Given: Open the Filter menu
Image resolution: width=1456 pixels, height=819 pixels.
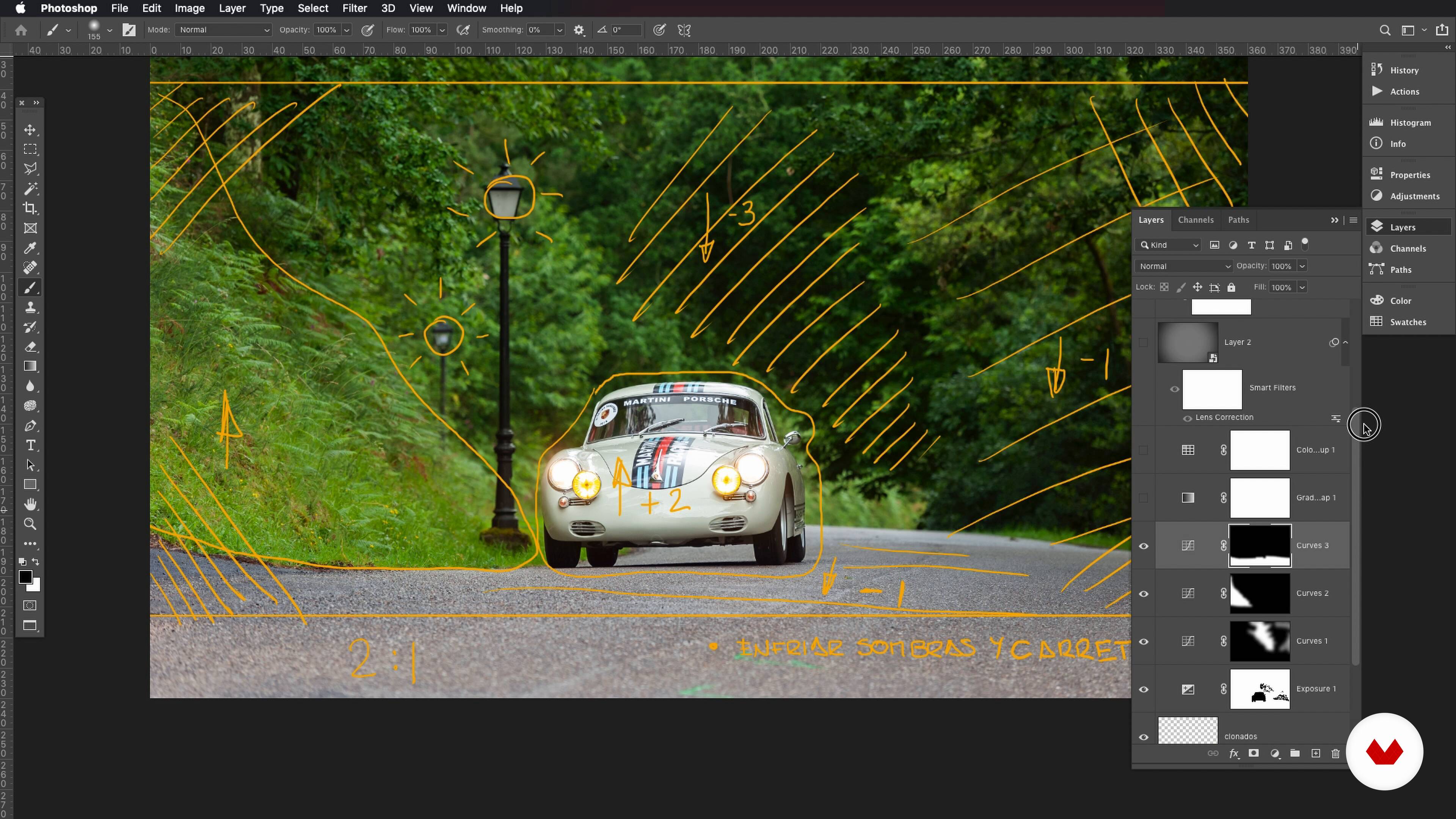Looking at the screenshot, I should click(x=355, y=8).
